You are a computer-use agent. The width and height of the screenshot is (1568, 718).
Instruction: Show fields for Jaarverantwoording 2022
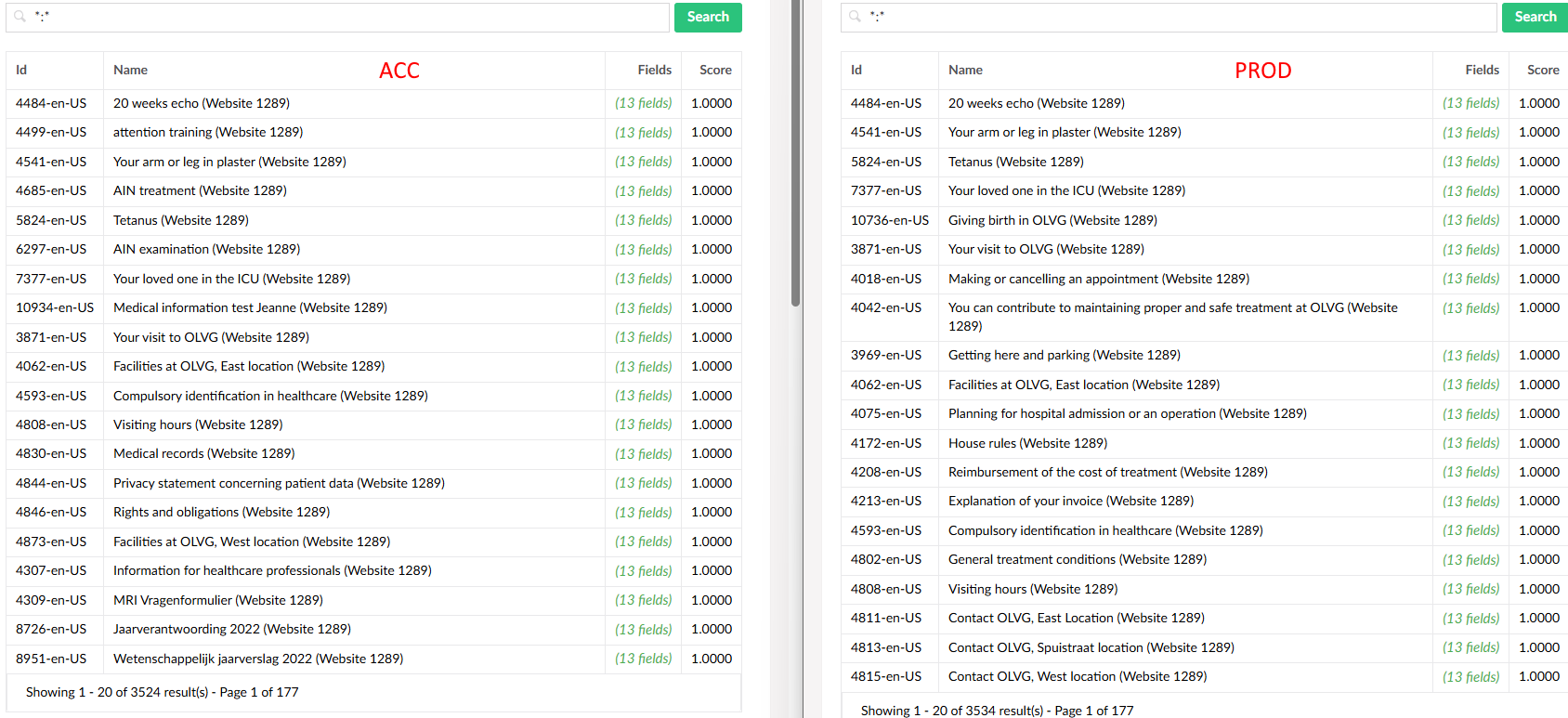coord(643,630)
